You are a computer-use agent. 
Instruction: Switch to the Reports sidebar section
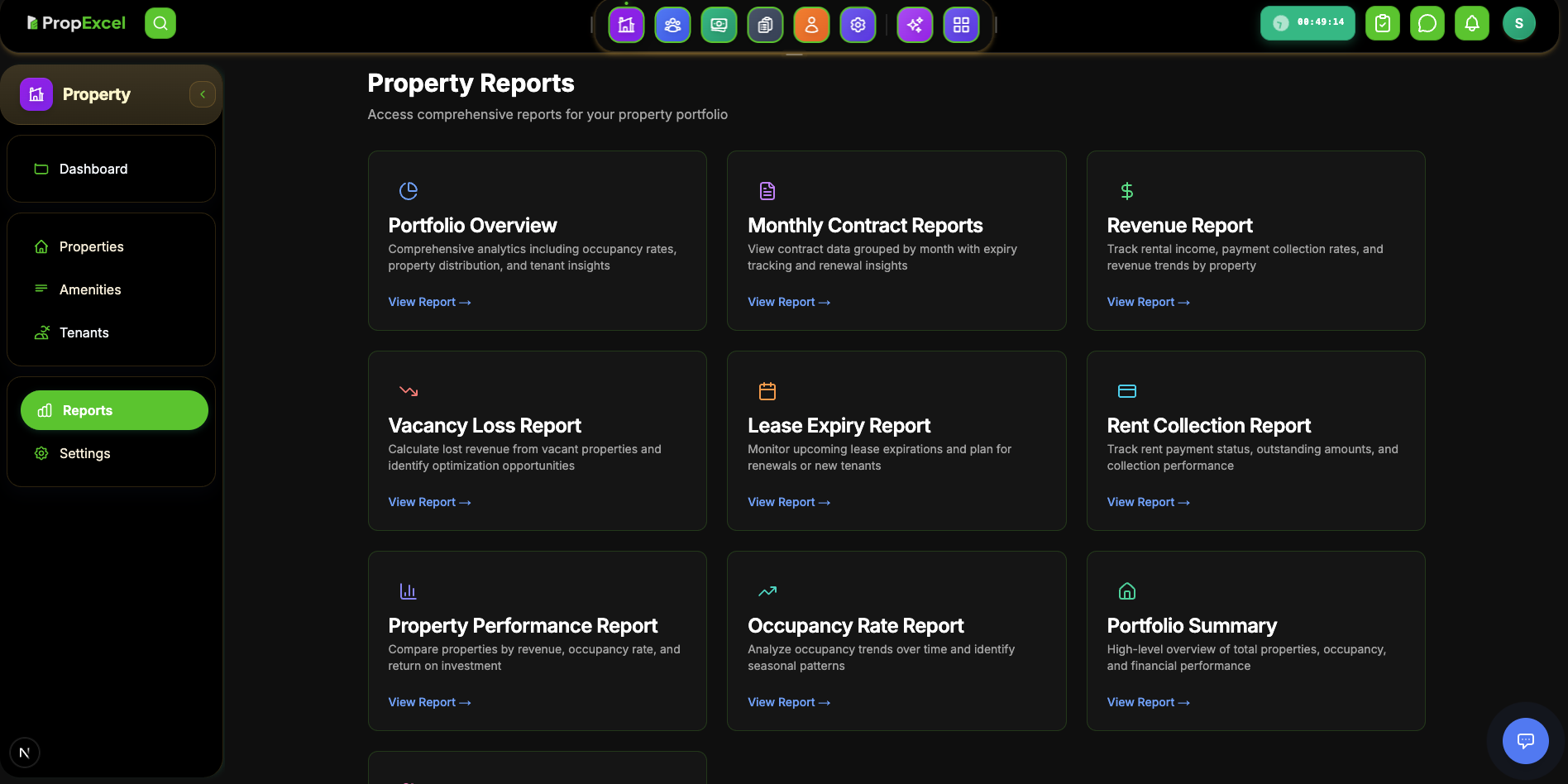(113, 409)
